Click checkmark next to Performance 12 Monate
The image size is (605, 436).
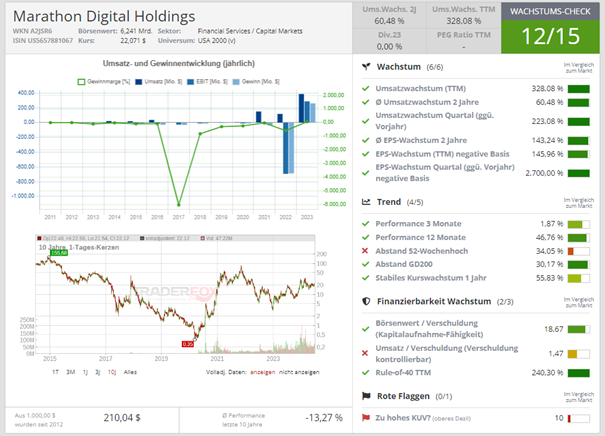pos(365,237)
